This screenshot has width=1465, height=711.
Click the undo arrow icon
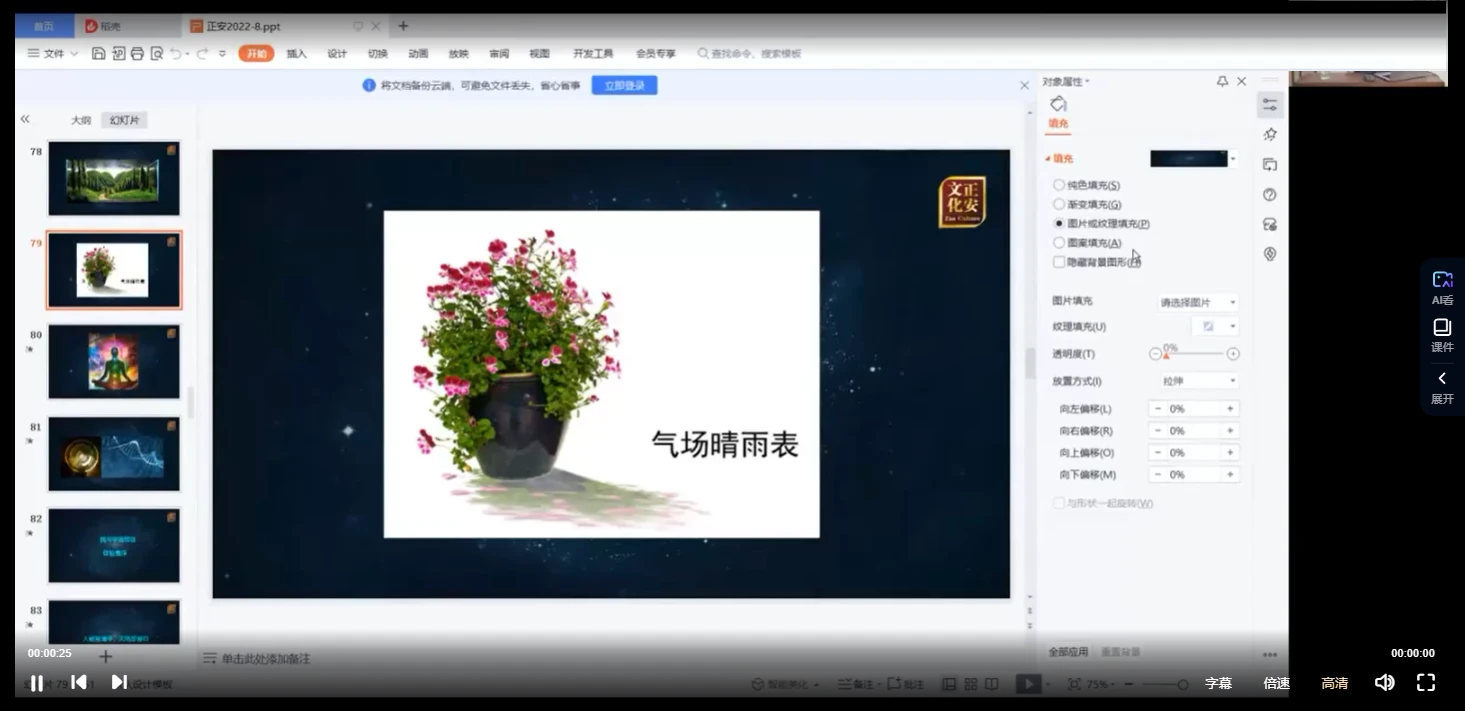177,54
